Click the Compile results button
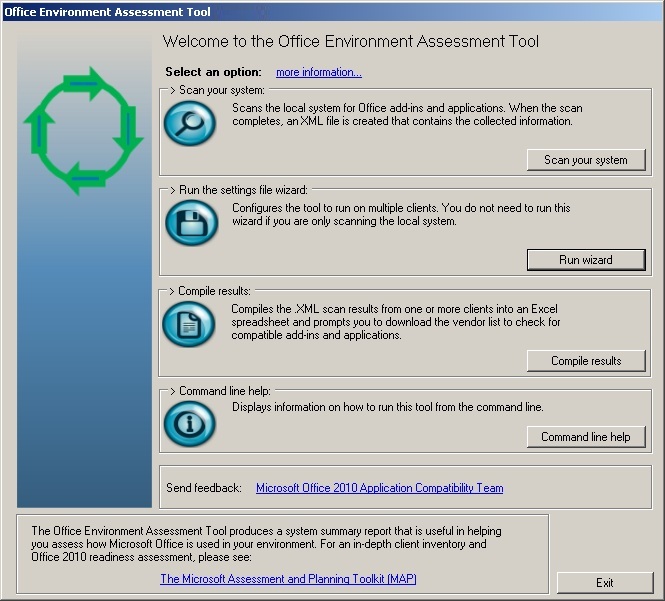Screen dimensions: 665x601 point(586,361)
